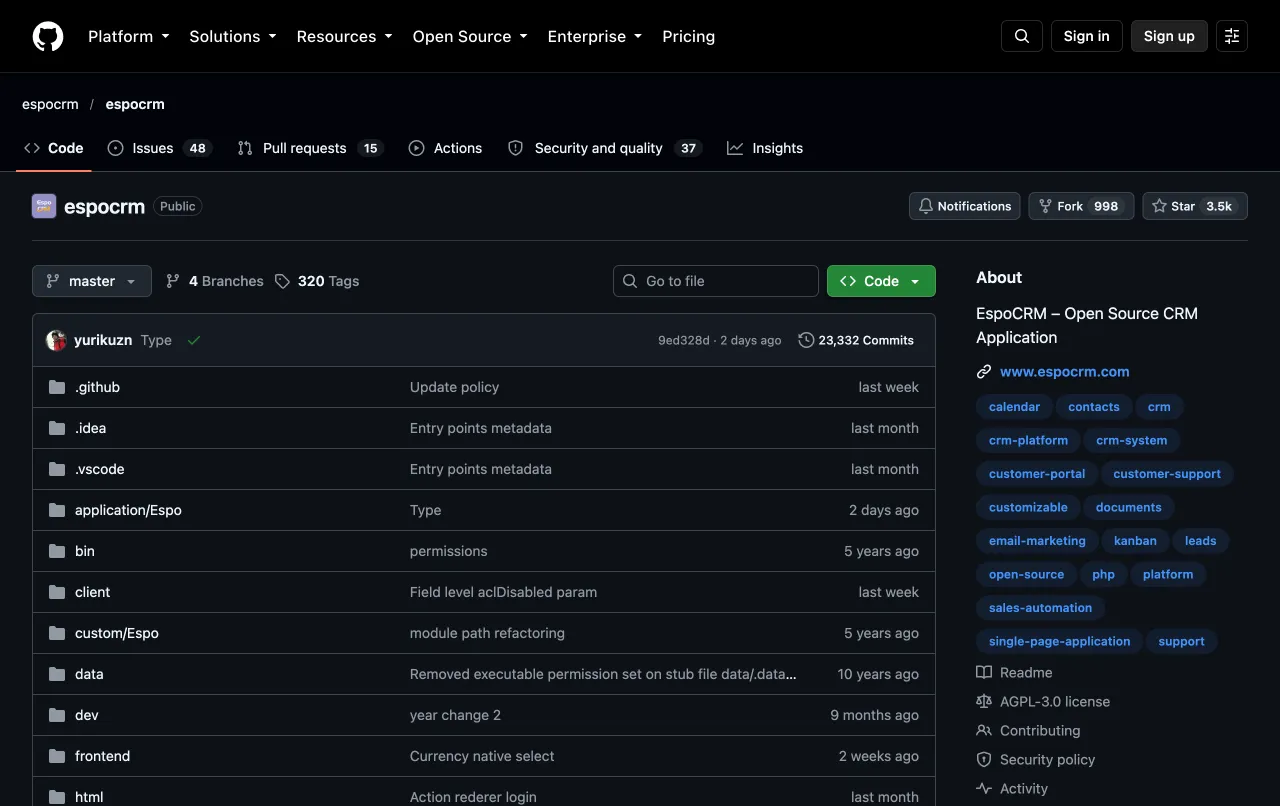The width and height of the screenshot is (1280, 806).
Task: Click the Contributing people icon
Action: click(x=984, y=731)
